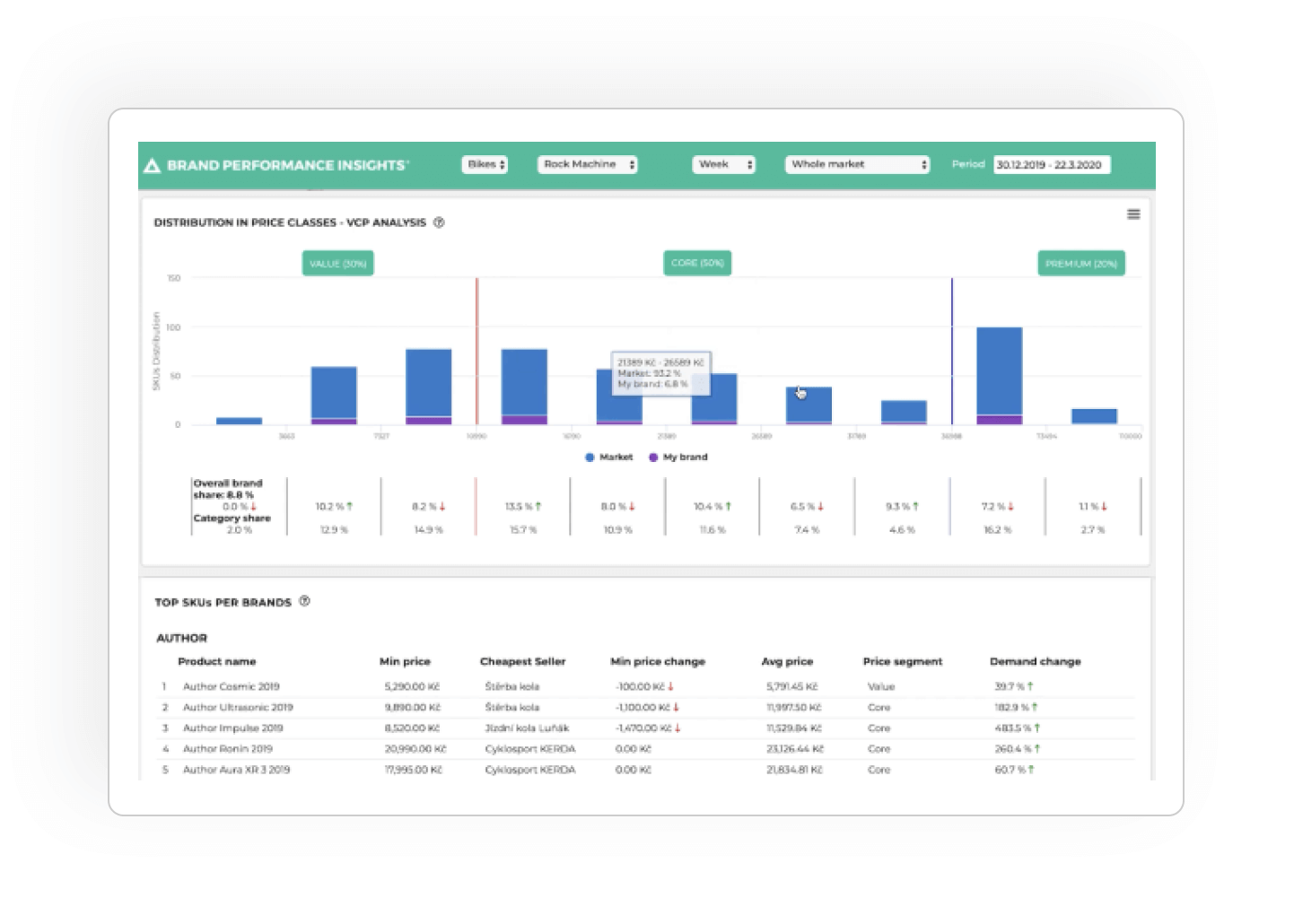Click the purple My brand legend dot
1294x924 pixels.
653,458
